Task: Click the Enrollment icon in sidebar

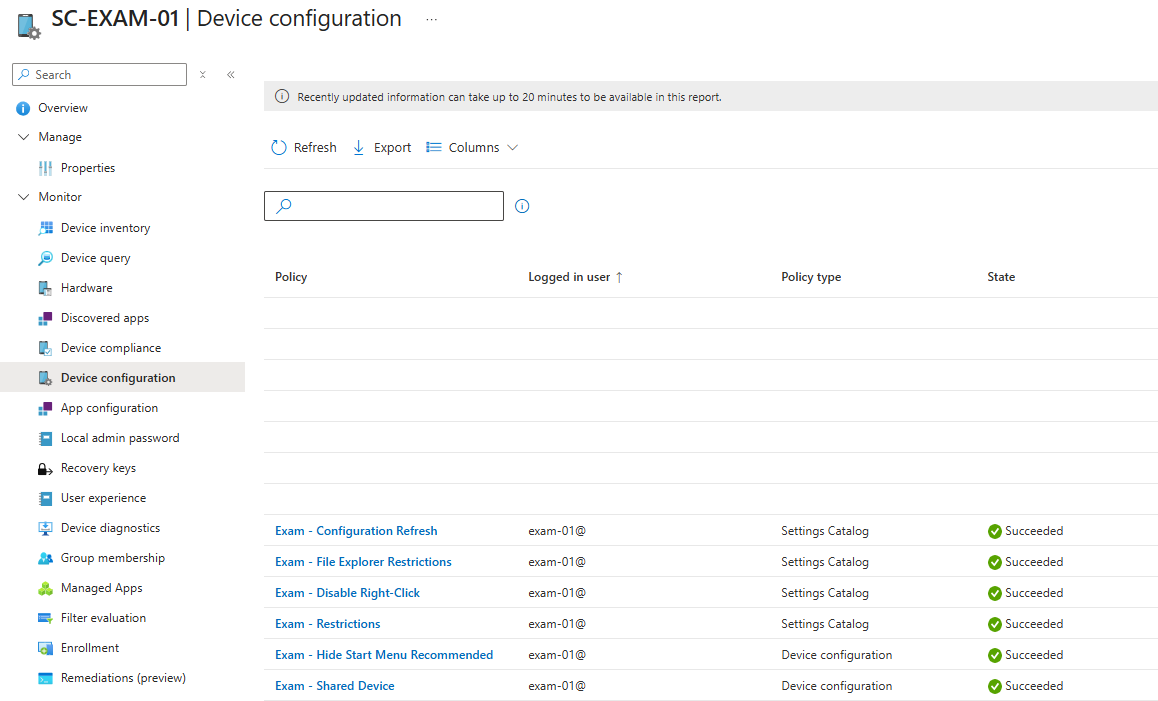Action: (45, 649)
